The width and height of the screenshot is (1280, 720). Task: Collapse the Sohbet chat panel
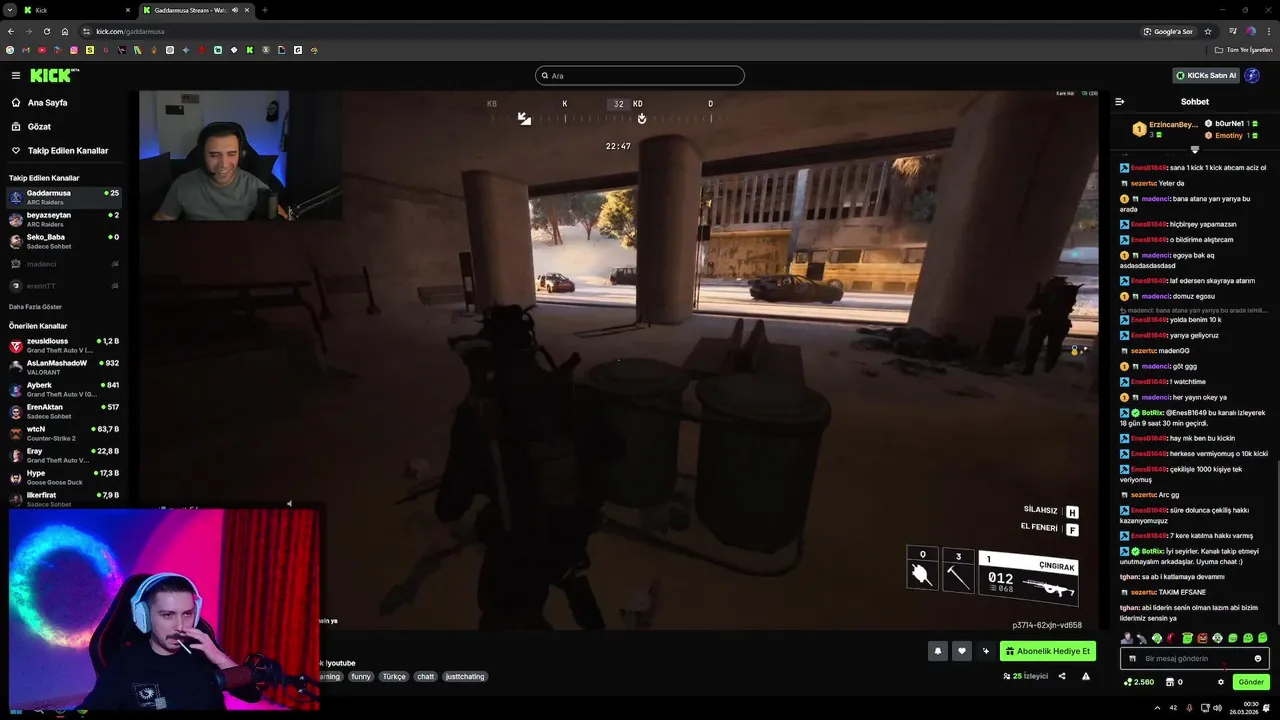tap(1119, 101)
